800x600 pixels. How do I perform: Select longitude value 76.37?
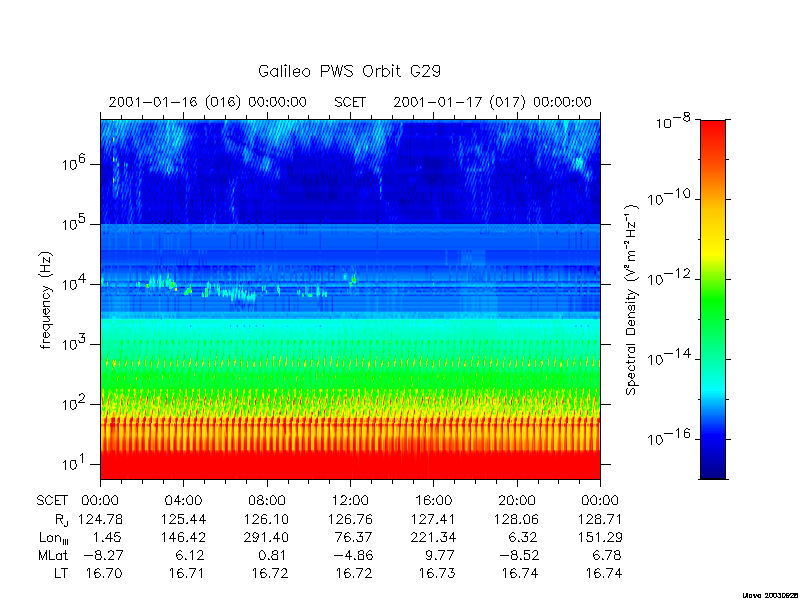[x=354, y=537]
